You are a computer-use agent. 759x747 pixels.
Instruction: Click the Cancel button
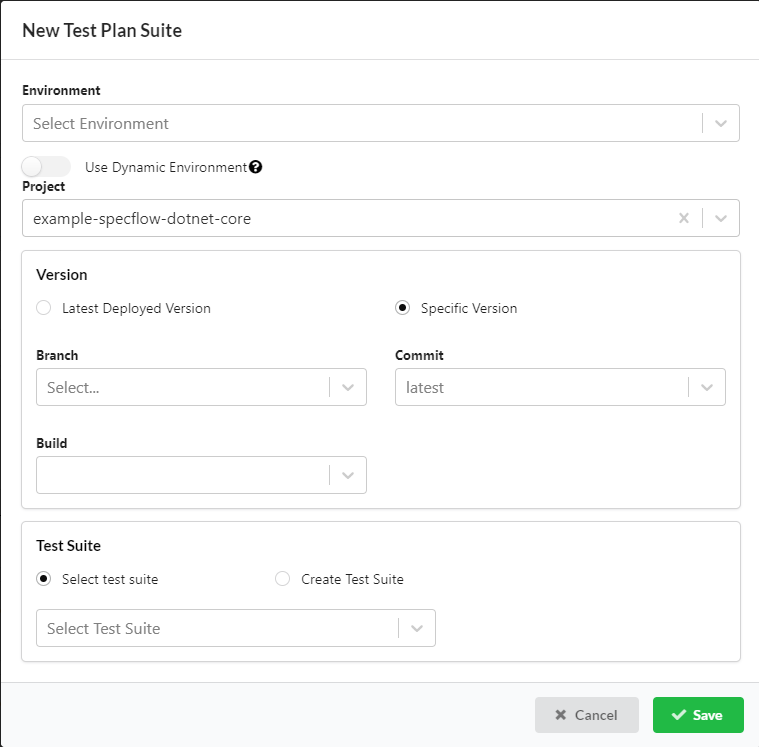tap(586, 715)
